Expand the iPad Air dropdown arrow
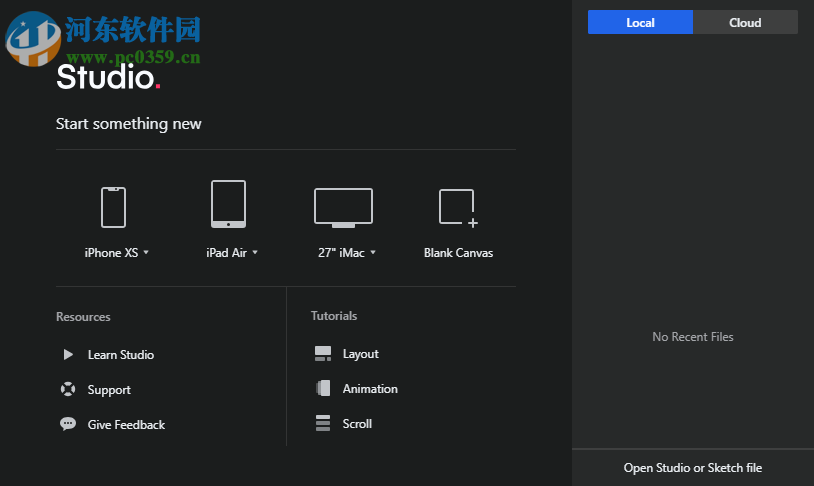 pos(255,252)
